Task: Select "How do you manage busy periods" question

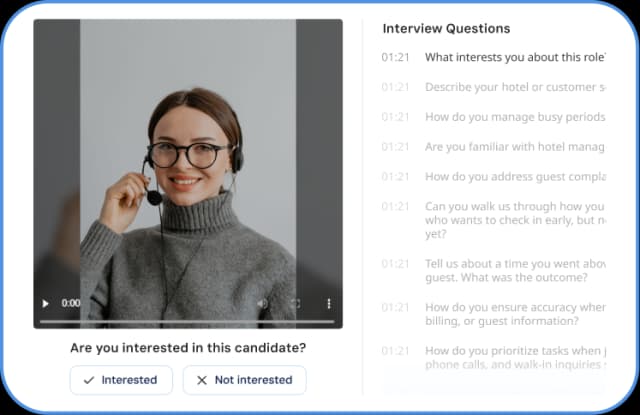Action: [493, 117]
